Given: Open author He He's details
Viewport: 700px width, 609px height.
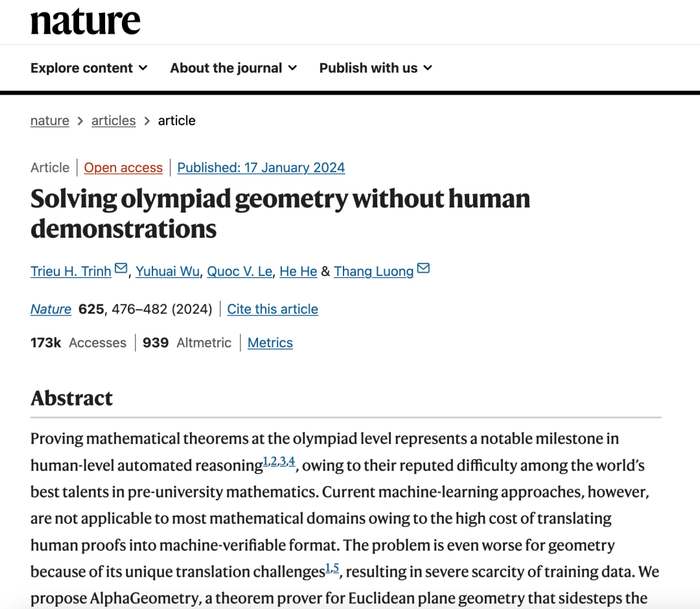Looking at the screenshot, I should point(298,272).
